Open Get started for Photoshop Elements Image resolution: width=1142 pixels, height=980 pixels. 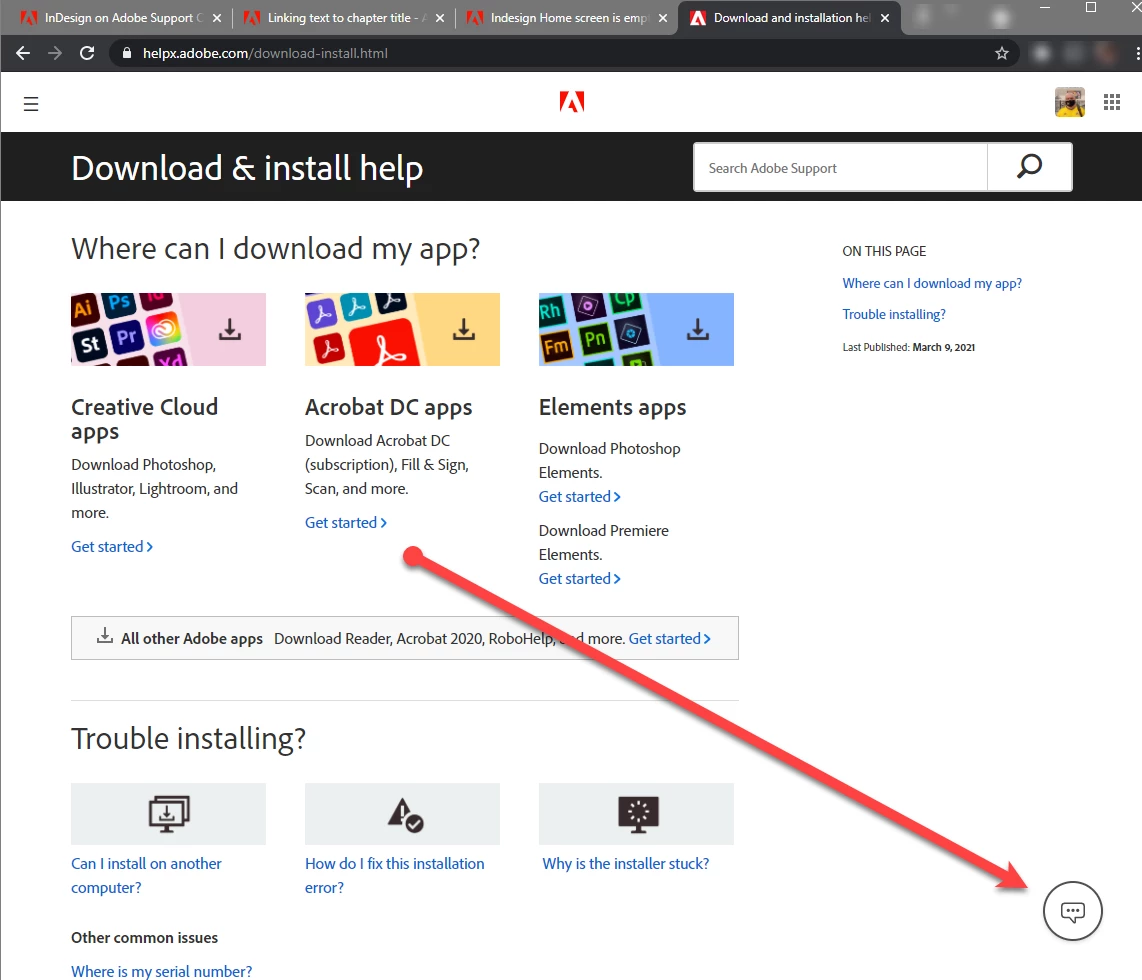coord(580,497)
